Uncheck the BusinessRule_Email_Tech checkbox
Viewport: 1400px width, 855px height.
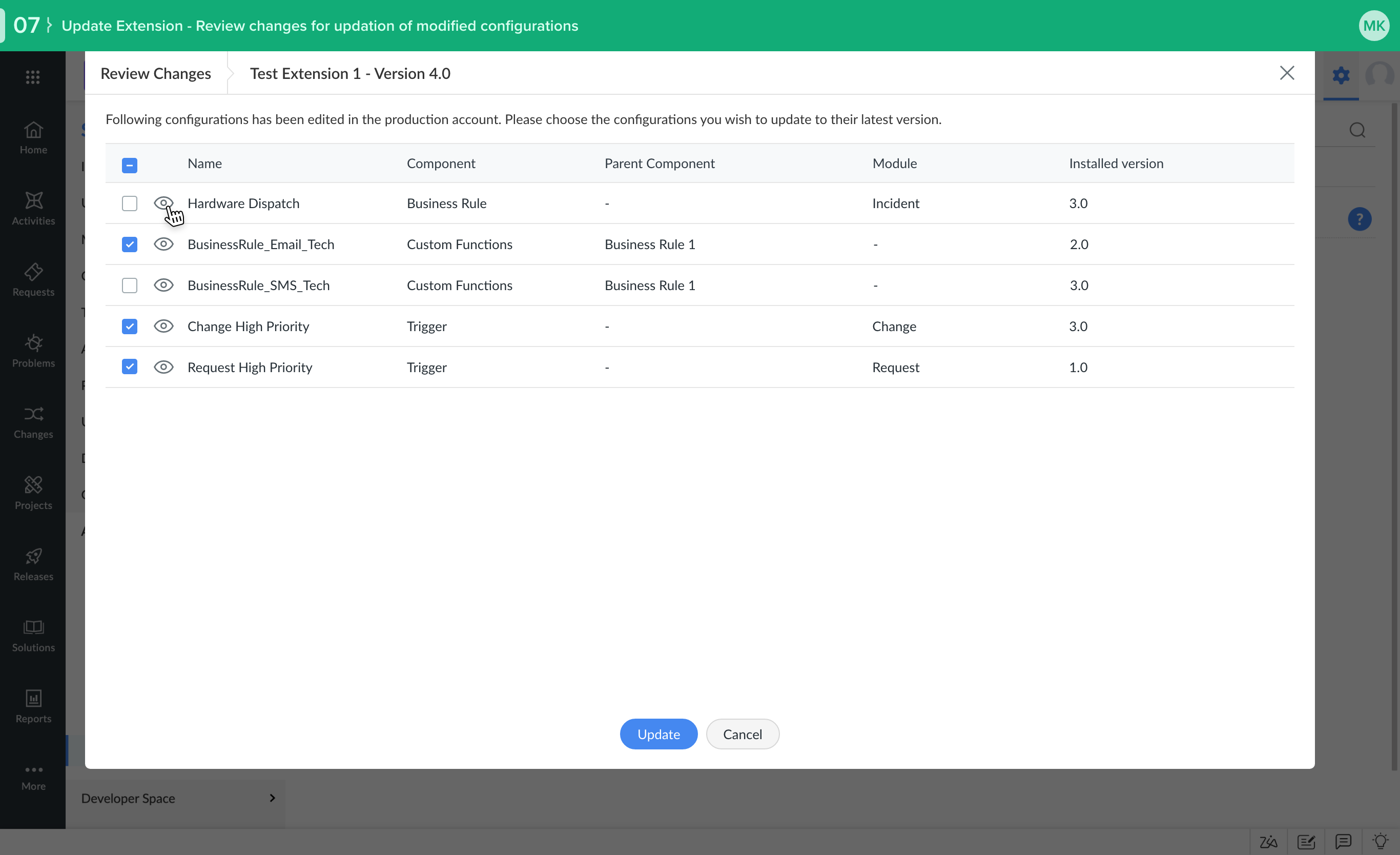(130, 244)
